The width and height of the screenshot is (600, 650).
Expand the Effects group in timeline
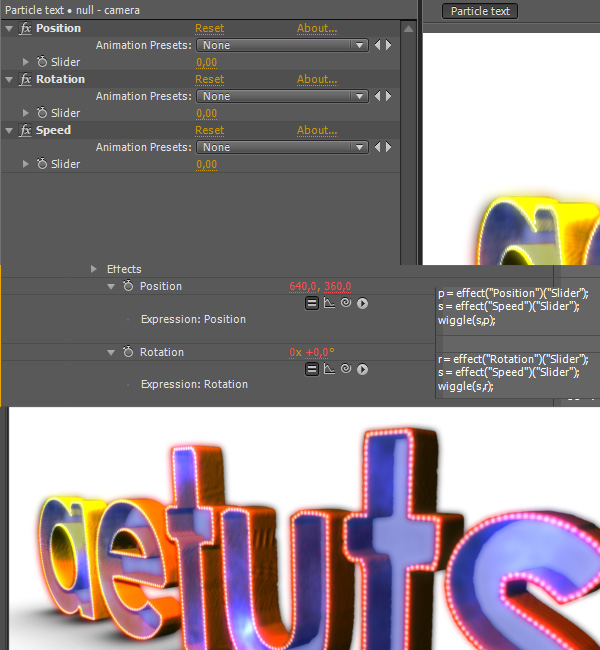click(94, 269)
